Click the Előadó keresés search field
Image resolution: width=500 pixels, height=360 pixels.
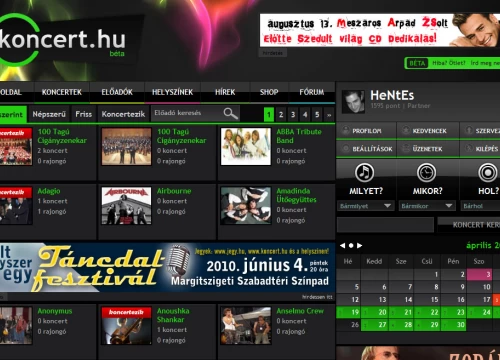(x=188, y=113)
